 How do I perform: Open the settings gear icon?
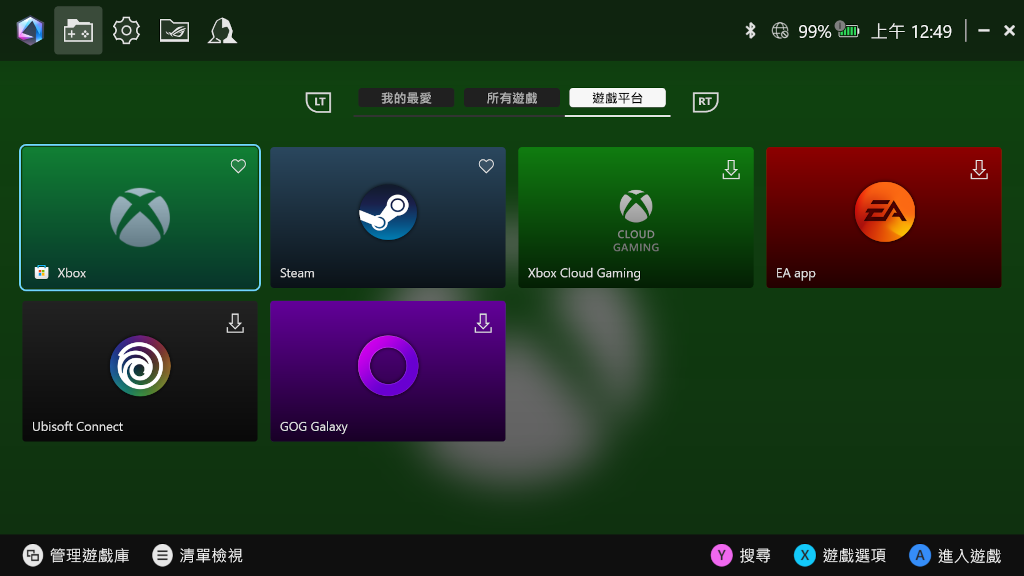pos(126,31)
